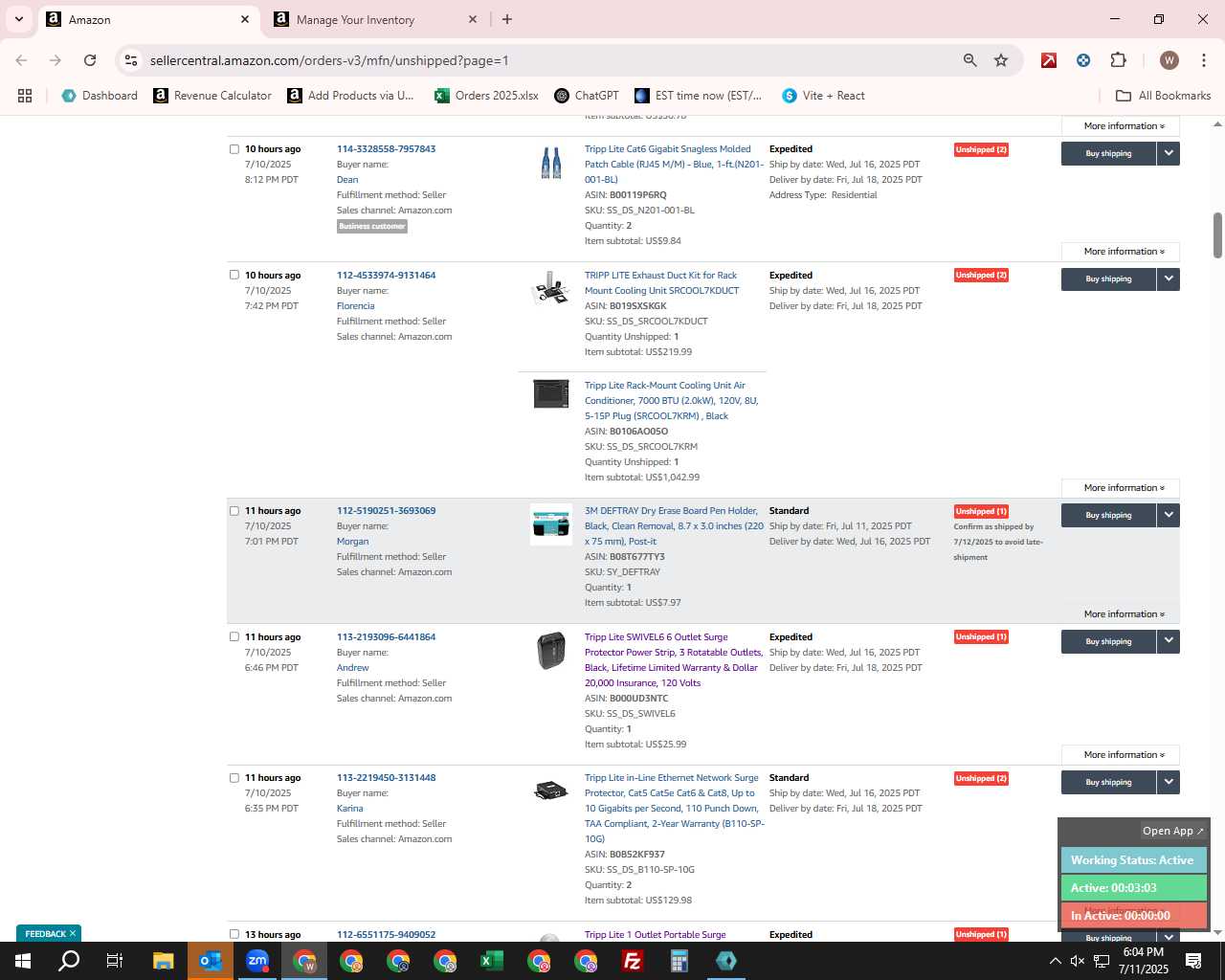
Task: Tick checkbox for order 112-5190251-3693069
Action: pos(234,510)
